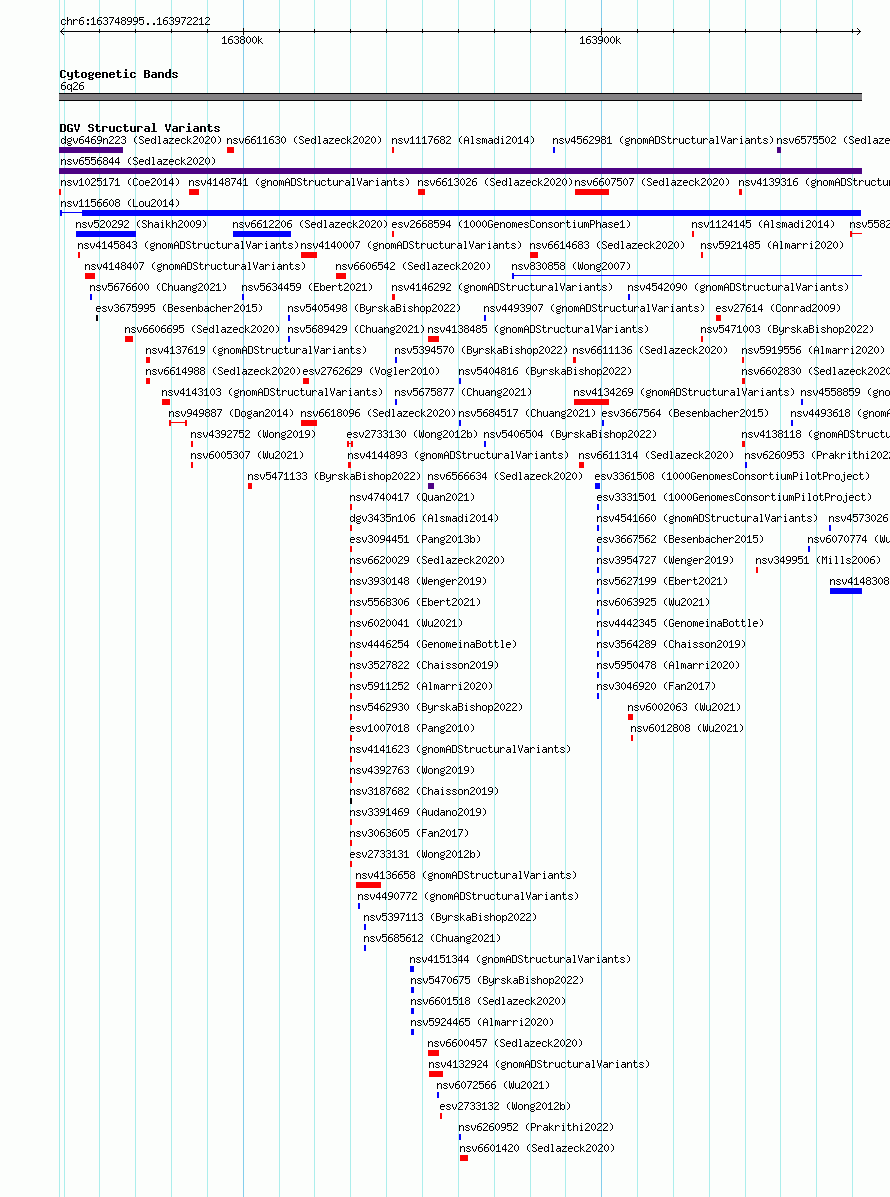Open nsv4145843 (gnomADStructuralVariants) entry
The width and height of the screenshot is (890, 1197).
coord(188,245)
